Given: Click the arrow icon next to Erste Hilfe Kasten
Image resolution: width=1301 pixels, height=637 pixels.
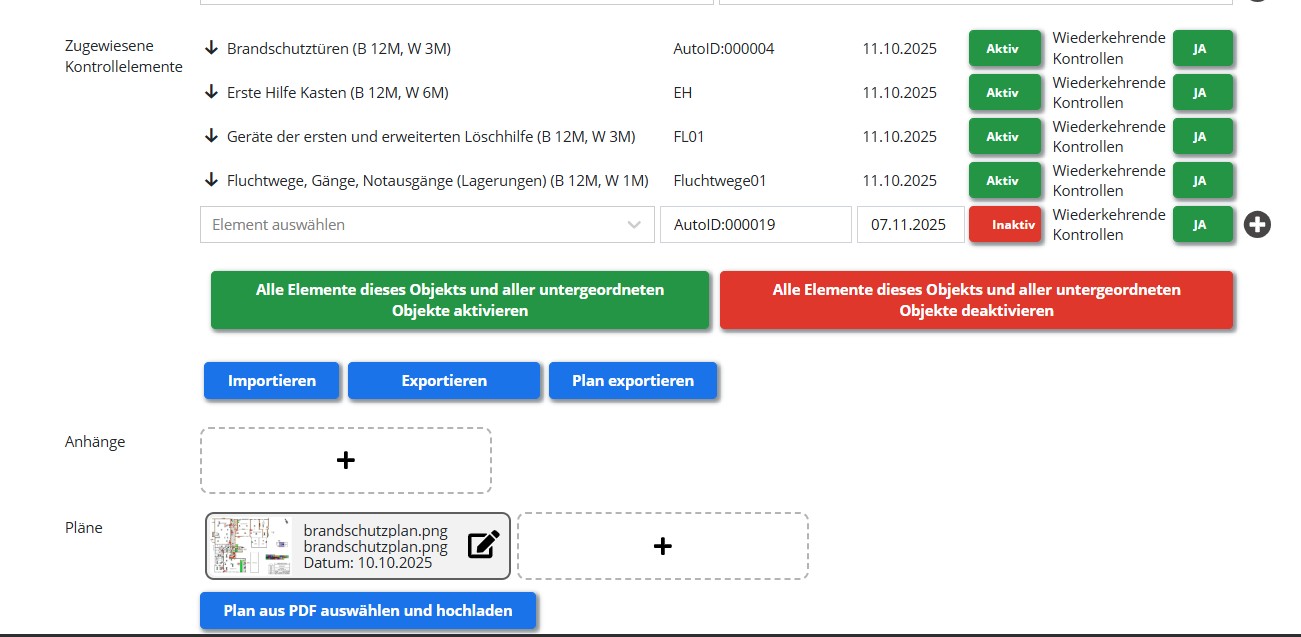Looking at the screenshot, I should [211, 92].
